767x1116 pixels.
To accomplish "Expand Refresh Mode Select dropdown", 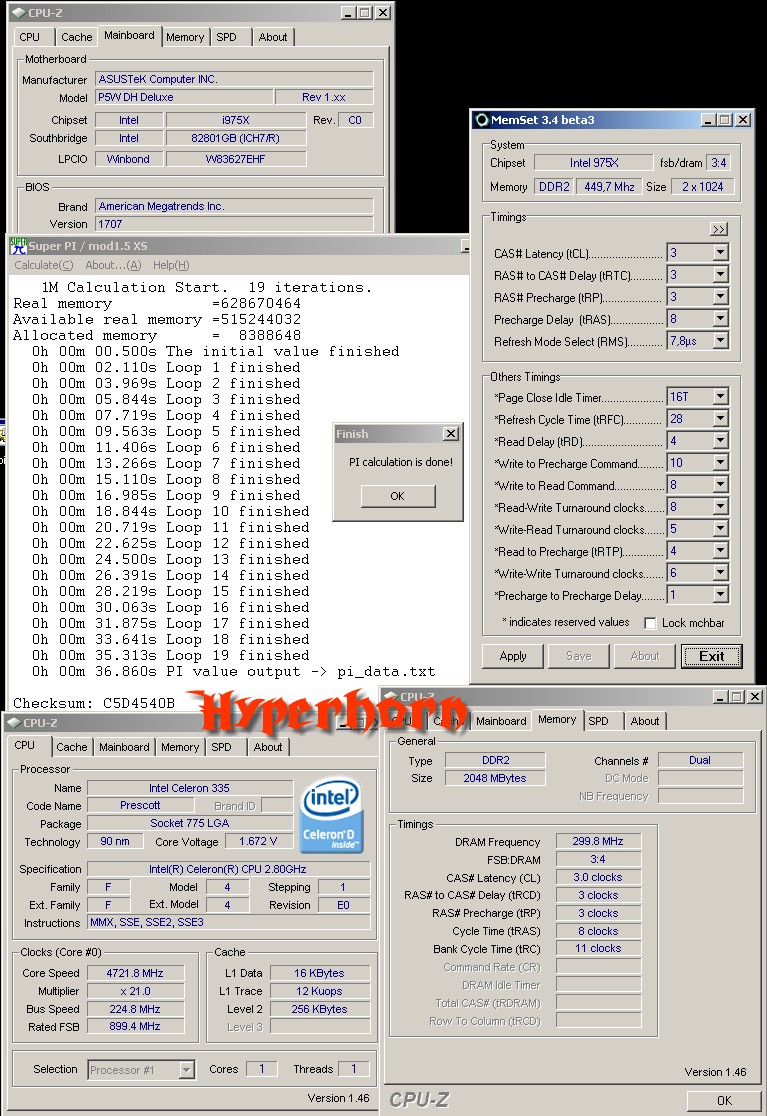I will pos(721,341).
